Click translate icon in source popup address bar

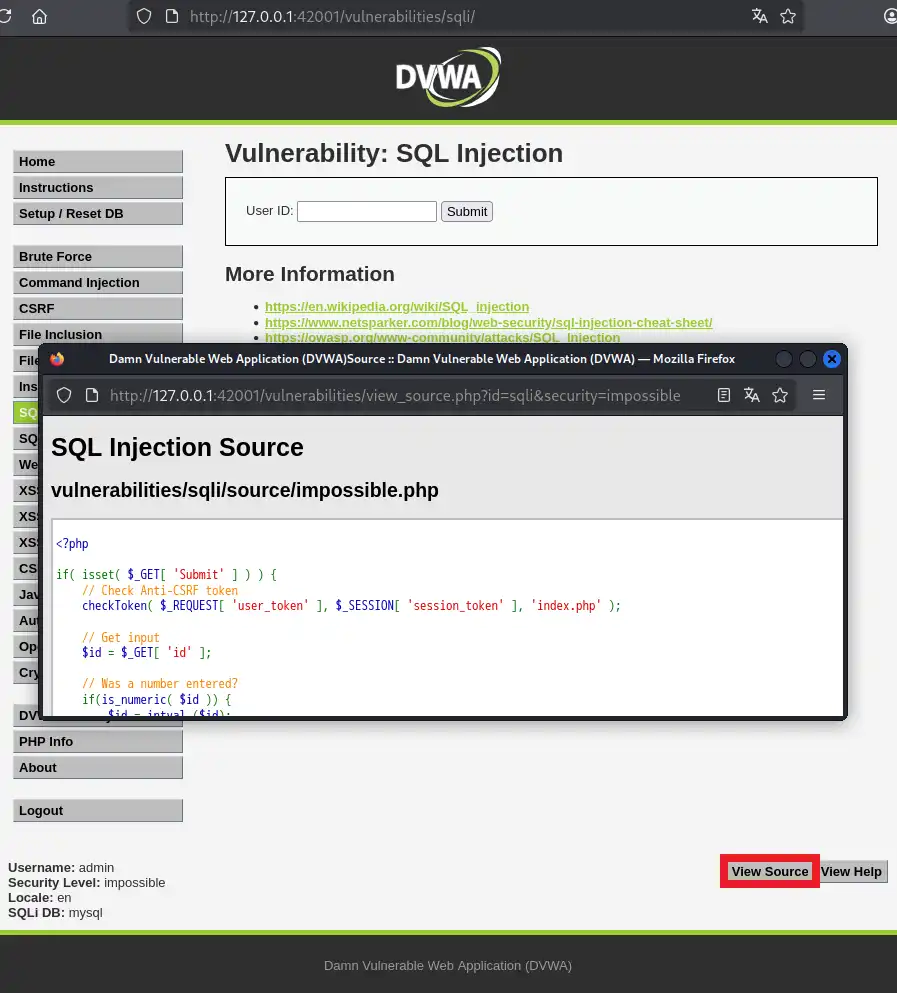coord(752,395)
